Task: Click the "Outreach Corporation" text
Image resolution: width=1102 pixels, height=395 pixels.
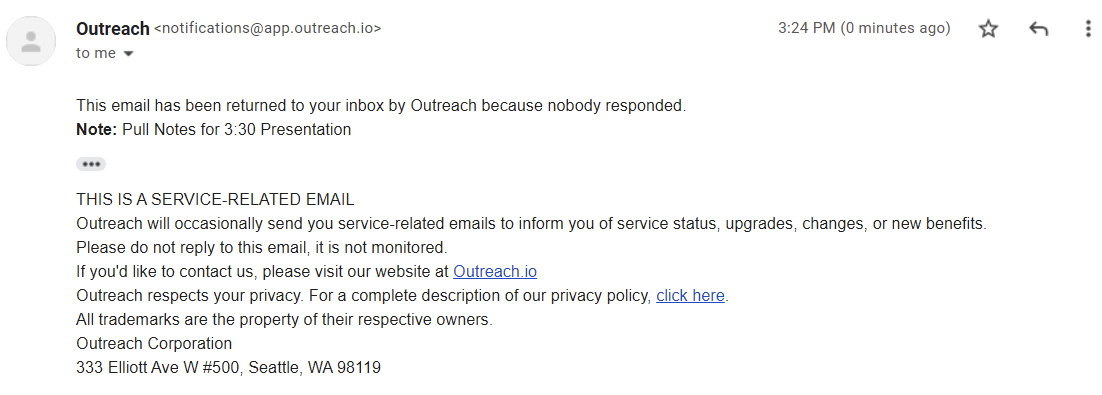Action: 154,344
